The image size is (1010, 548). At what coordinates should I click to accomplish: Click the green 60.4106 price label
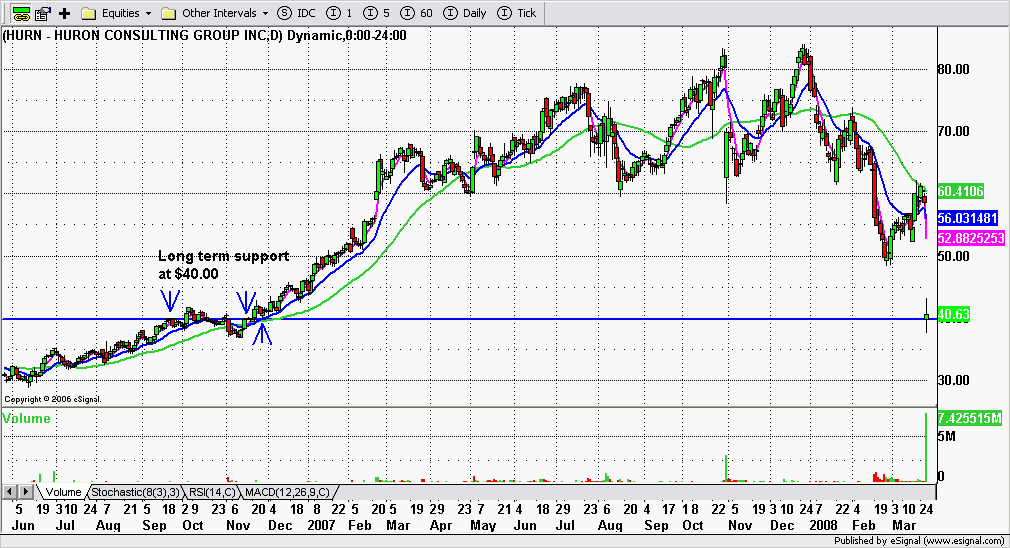pos(960,191)
